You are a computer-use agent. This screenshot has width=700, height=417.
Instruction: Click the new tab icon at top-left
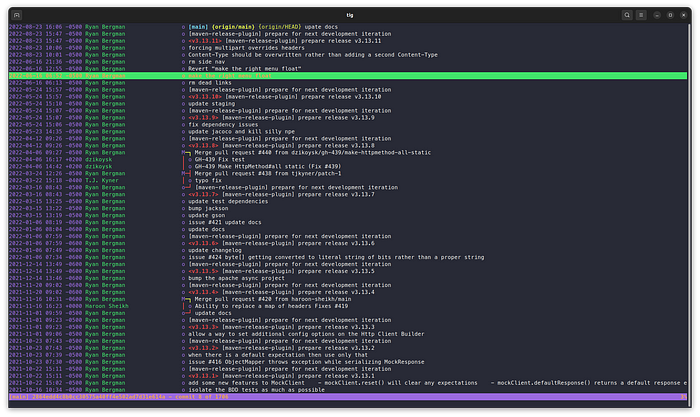(x=17, y=15)
